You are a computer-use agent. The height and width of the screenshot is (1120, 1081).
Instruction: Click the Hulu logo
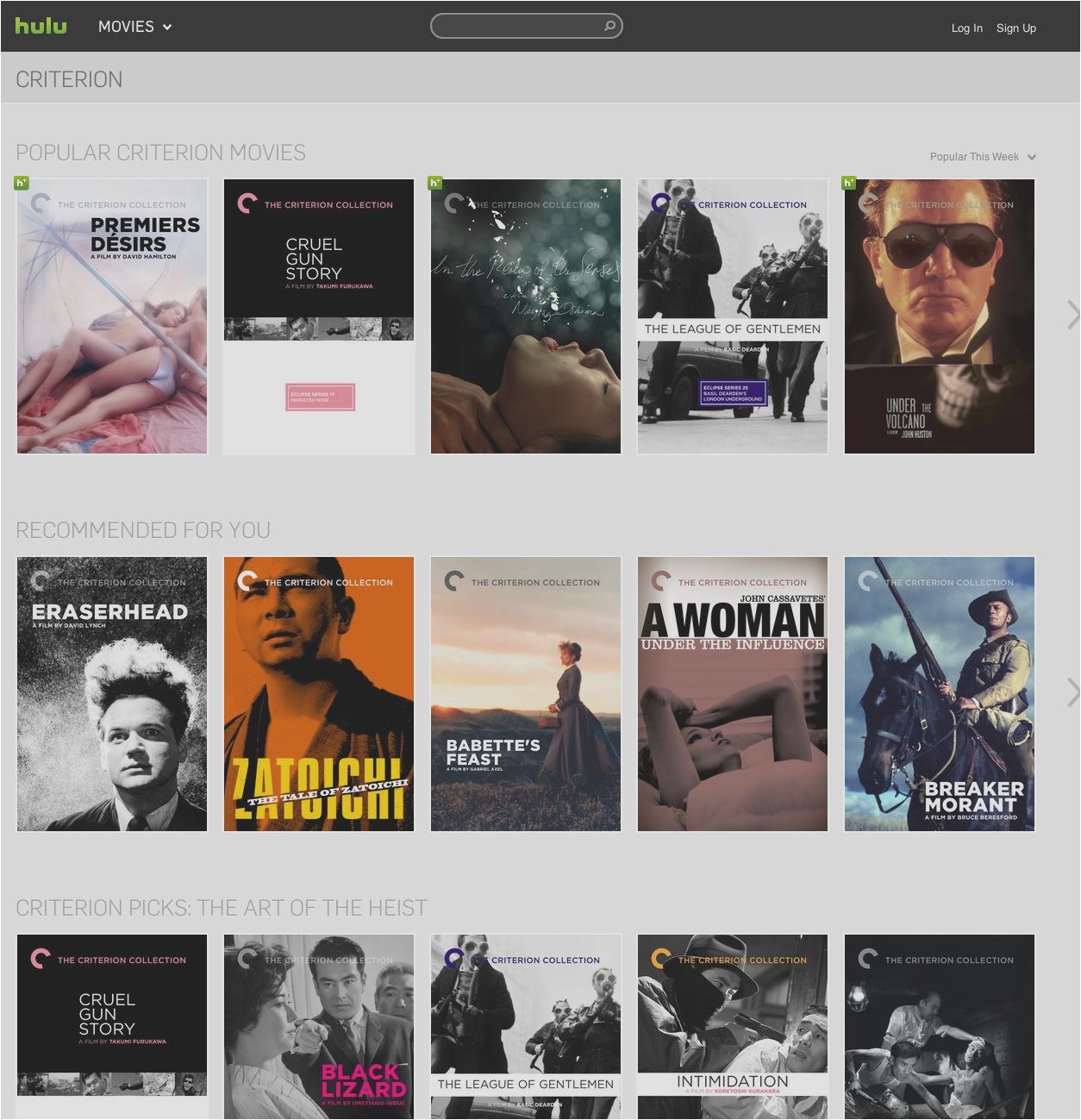click(x=41, y=26)
